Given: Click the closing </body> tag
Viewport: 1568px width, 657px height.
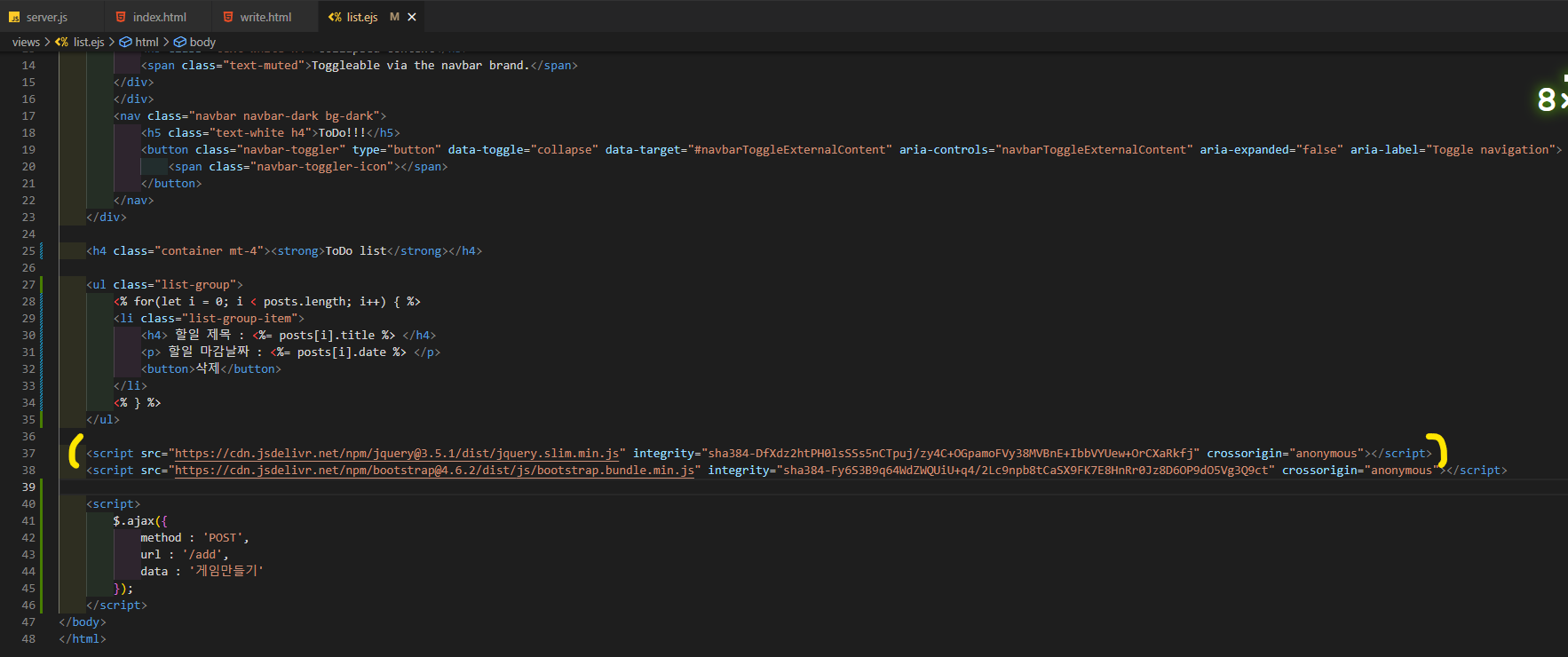Looking at the screenshot, I should 83,621.
